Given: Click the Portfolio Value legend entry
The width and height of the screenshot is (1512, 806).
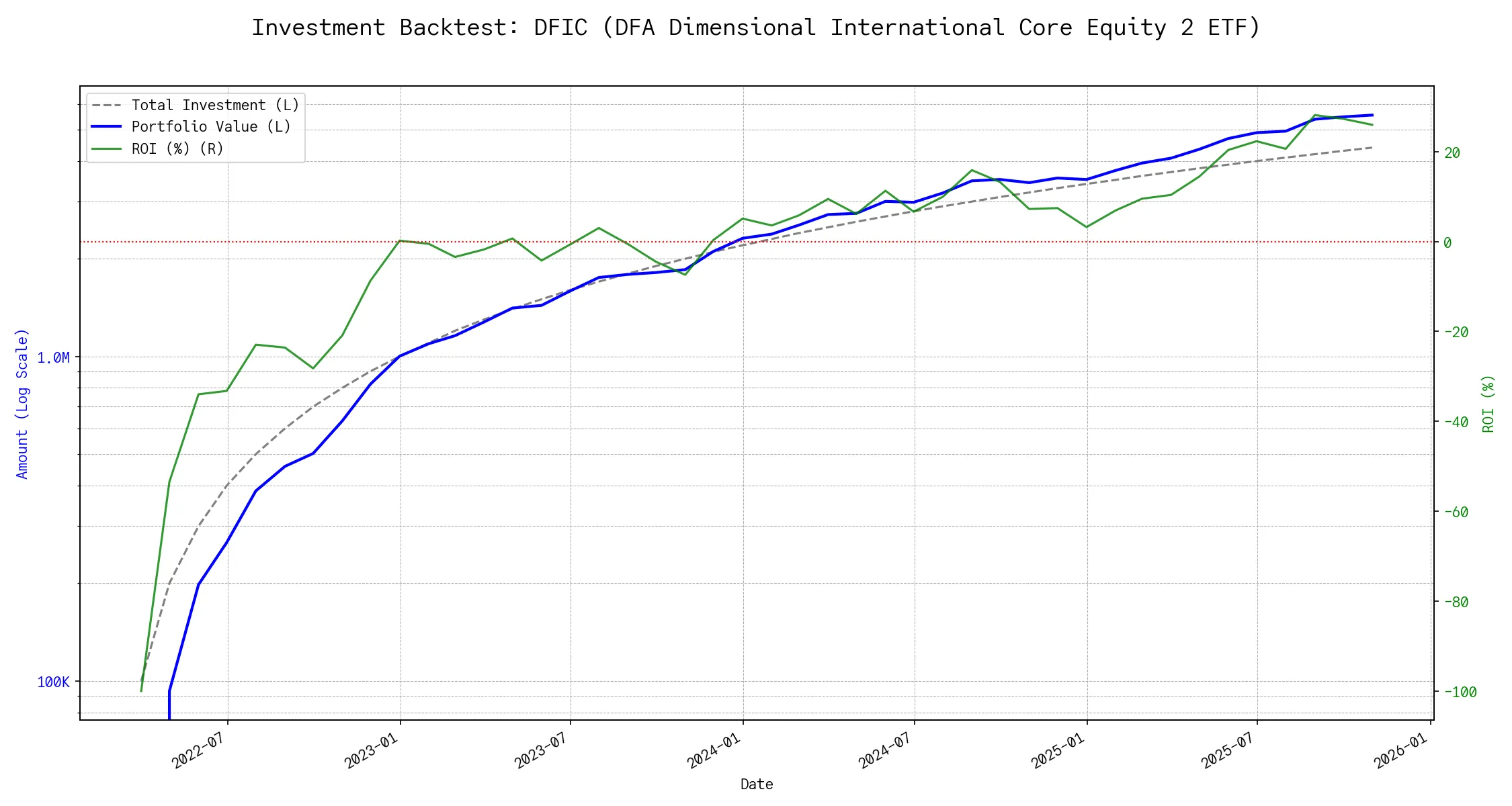Looking at the screenshot, I should [211, 127].
